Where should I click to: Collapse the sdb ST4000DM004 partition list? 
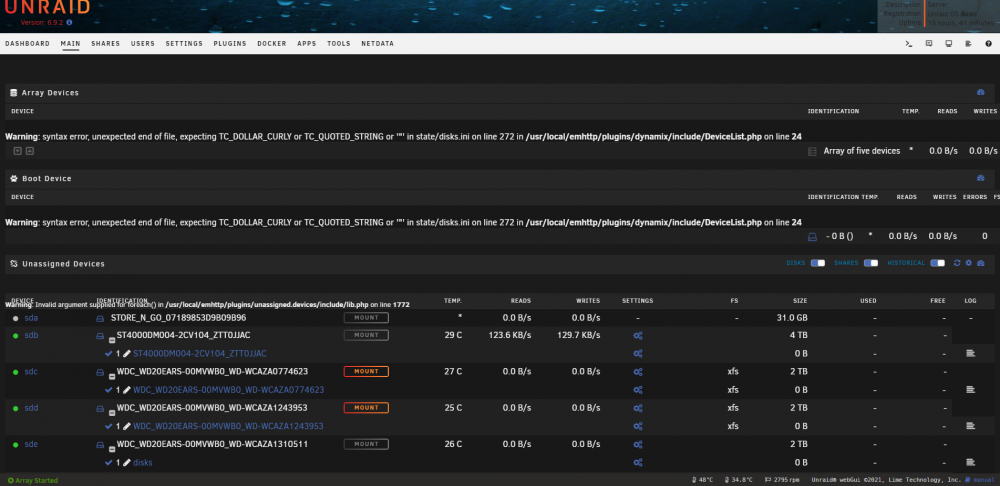coord(112,341)
